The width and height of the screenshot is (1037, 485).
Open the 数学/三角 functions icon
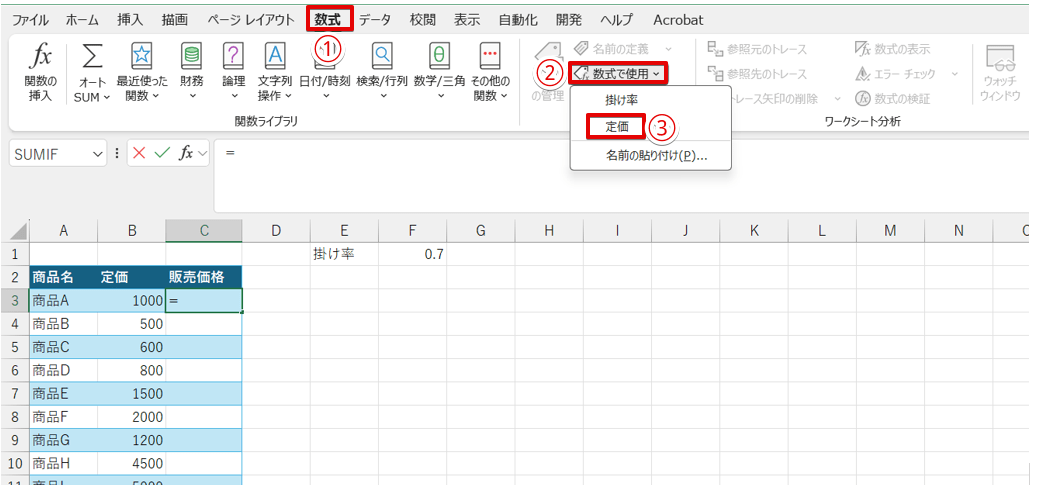pos(440,57)
